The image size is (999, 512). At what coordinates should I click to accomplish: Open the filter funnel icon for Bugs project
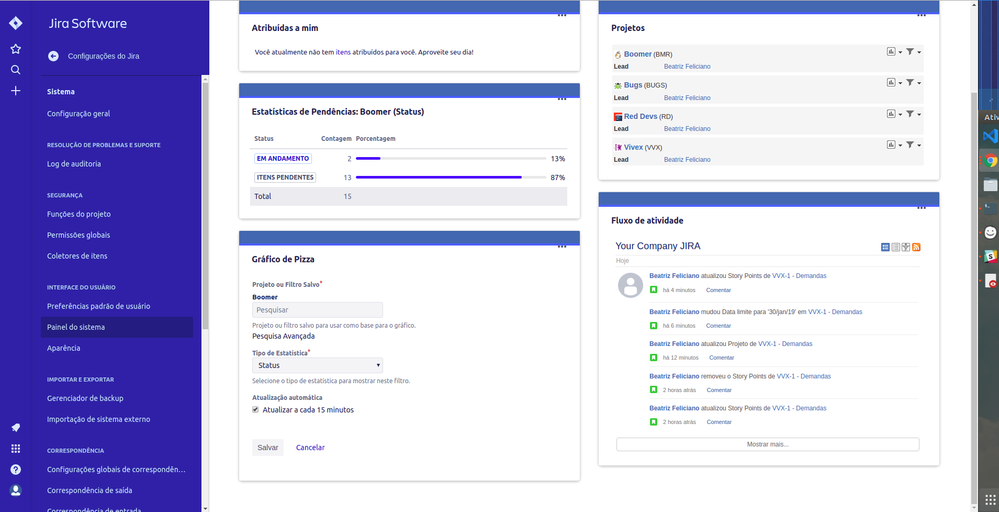pyautogui.click(x=910, y=83)
